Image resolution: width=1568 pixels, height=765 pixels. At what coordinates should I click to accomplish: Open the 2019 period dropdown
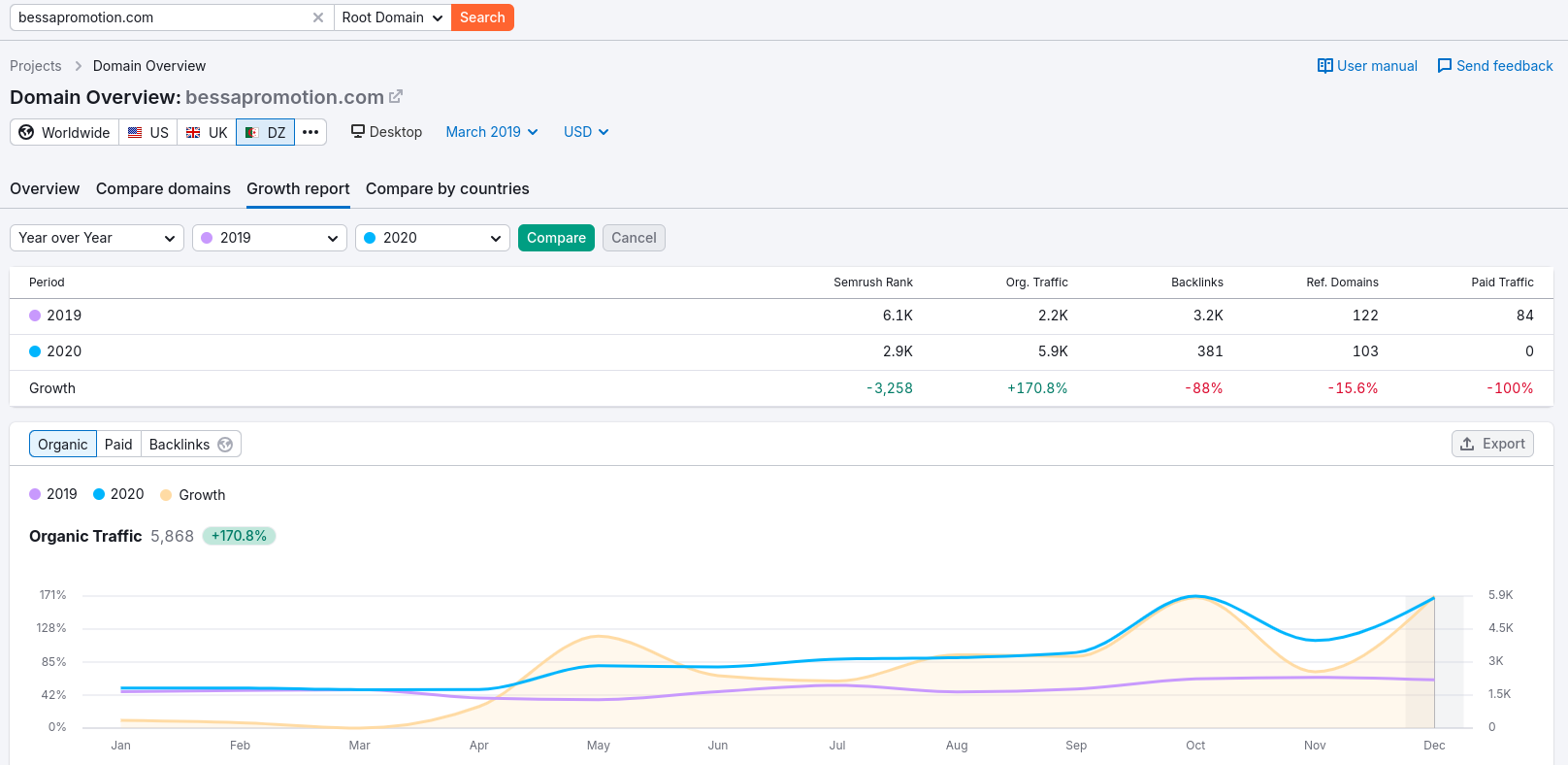pyautogui.click(x=270, y=238)
